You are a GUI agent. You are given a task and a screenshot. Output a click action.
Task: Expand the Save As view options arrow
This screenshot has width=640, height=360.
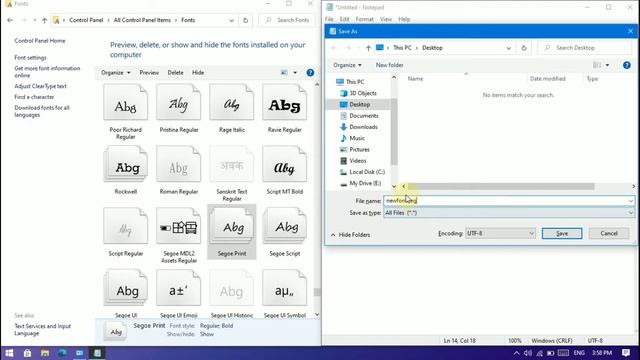(607, 65)
